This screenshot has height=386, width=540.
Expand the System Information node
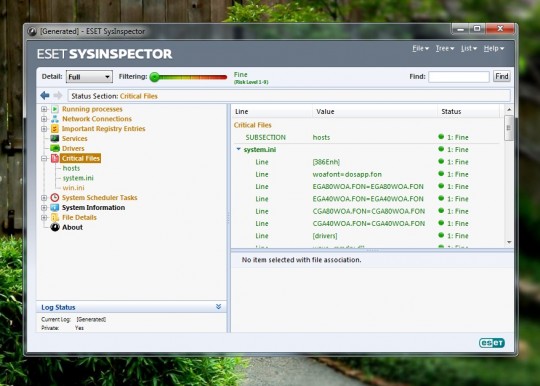pos(44,208)
